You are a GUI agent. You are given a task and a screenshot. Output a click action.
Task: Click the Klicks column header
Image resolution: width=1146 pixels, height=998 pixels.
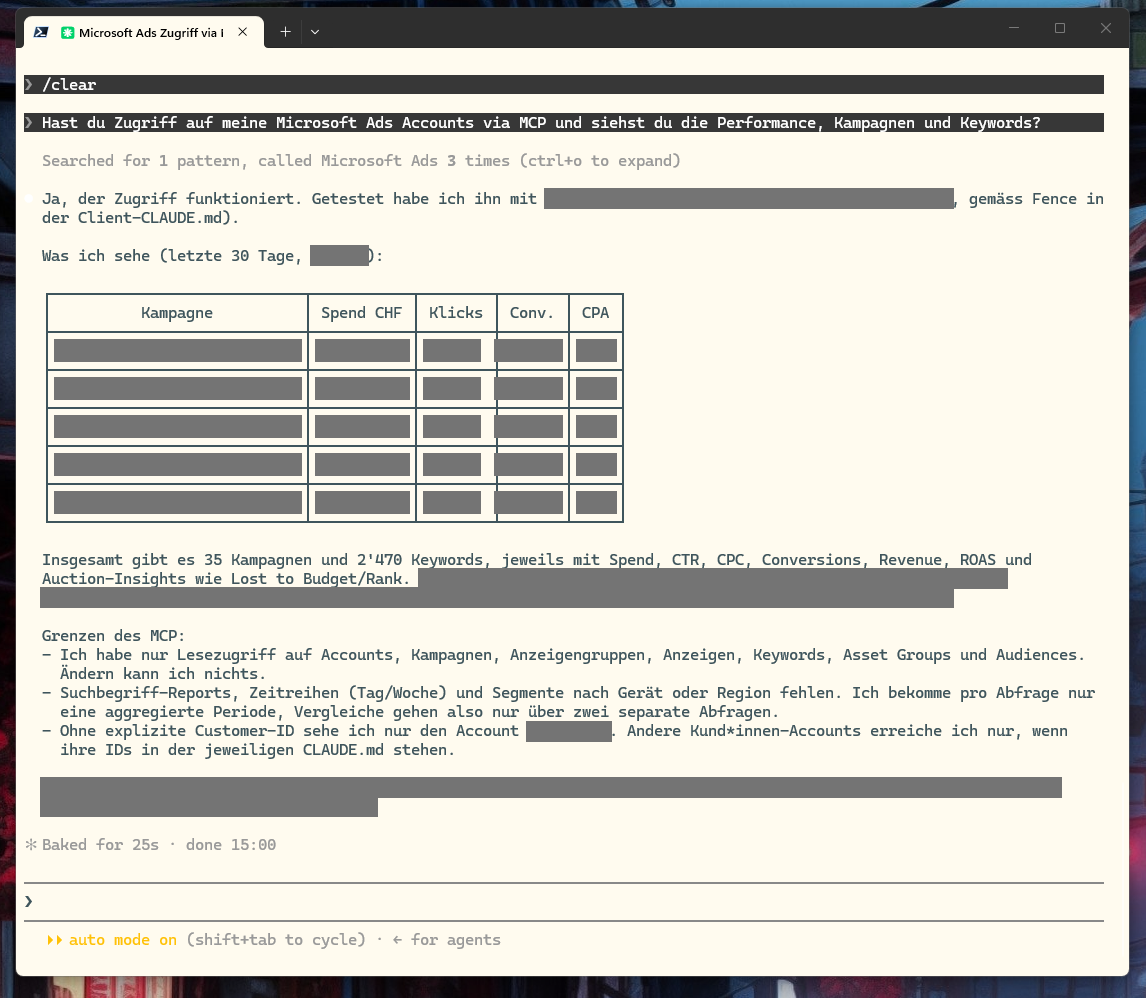pyautogui.click(x=456, y=313)
